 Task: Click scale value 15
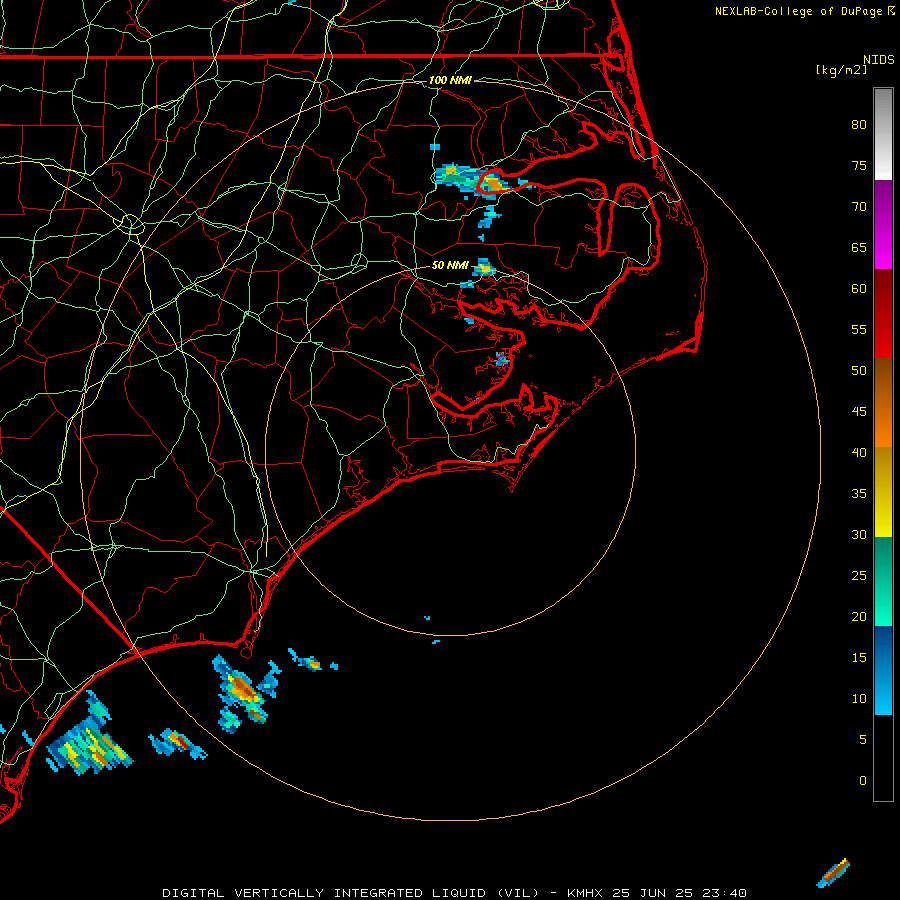pos(859,658)
